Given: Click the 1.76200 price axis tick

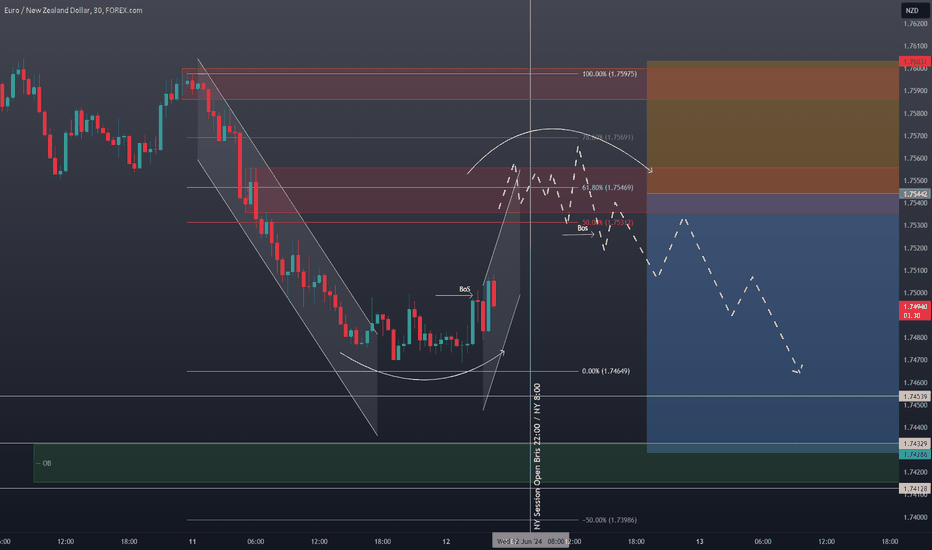Looking at the screenshot, I should click(915, 24).
